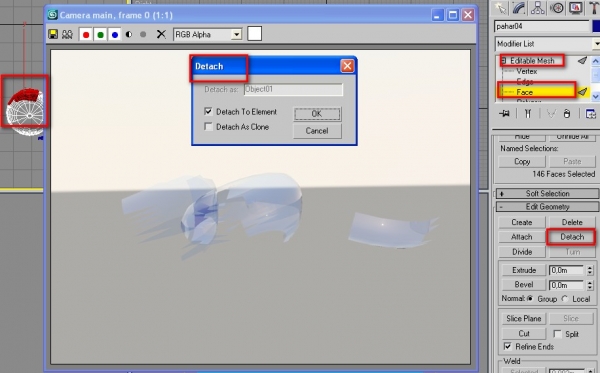Click the Attach button
This screenshot has width=600, height=373.
pyautogui.click(x=522, y=237)
